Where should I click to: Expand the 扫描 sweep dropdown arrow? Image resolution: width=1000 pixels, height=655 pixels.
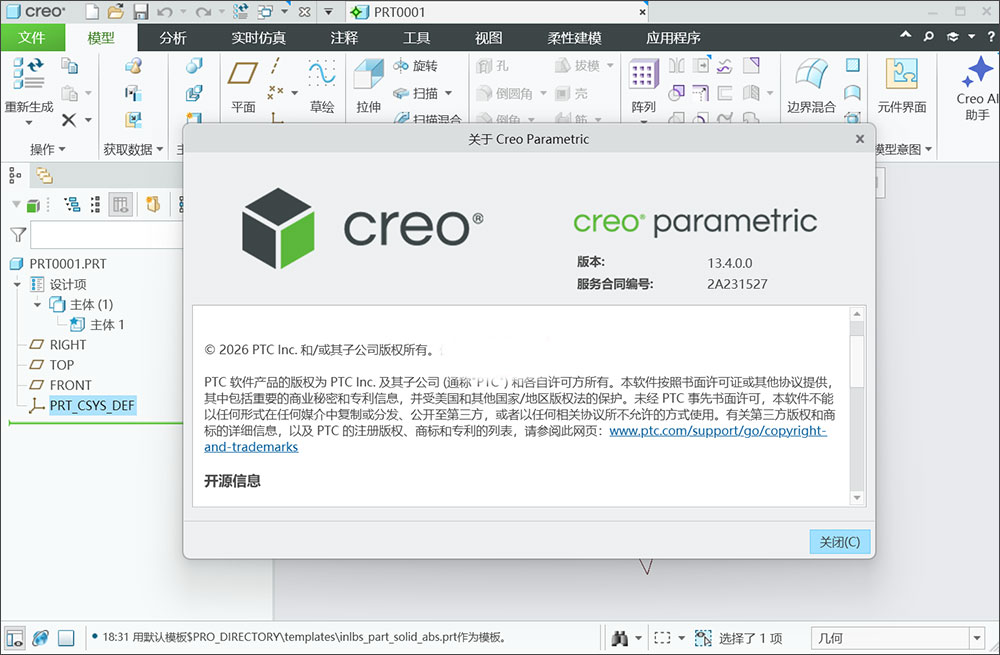[x=448, y=93]
